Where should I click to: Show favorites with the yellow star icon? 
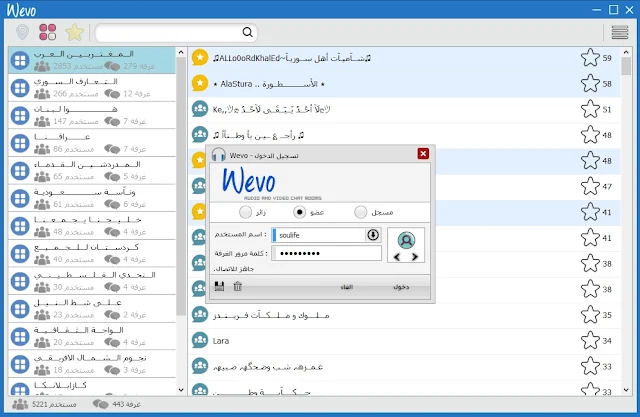(x=74, y=32)
